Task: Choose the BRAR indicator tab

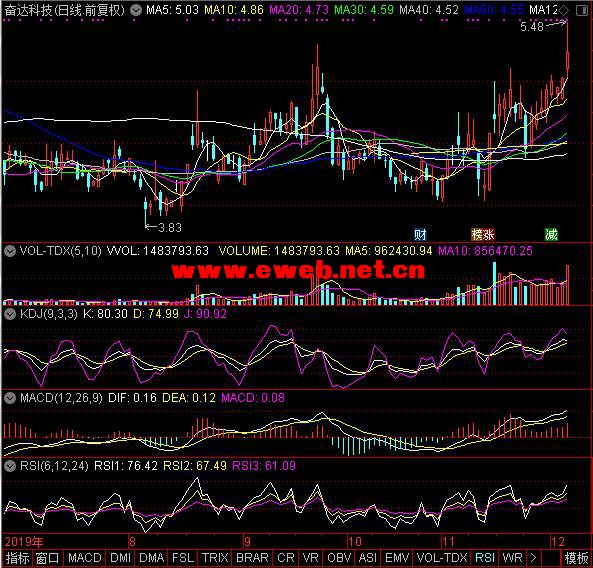Action: point(252,558)
